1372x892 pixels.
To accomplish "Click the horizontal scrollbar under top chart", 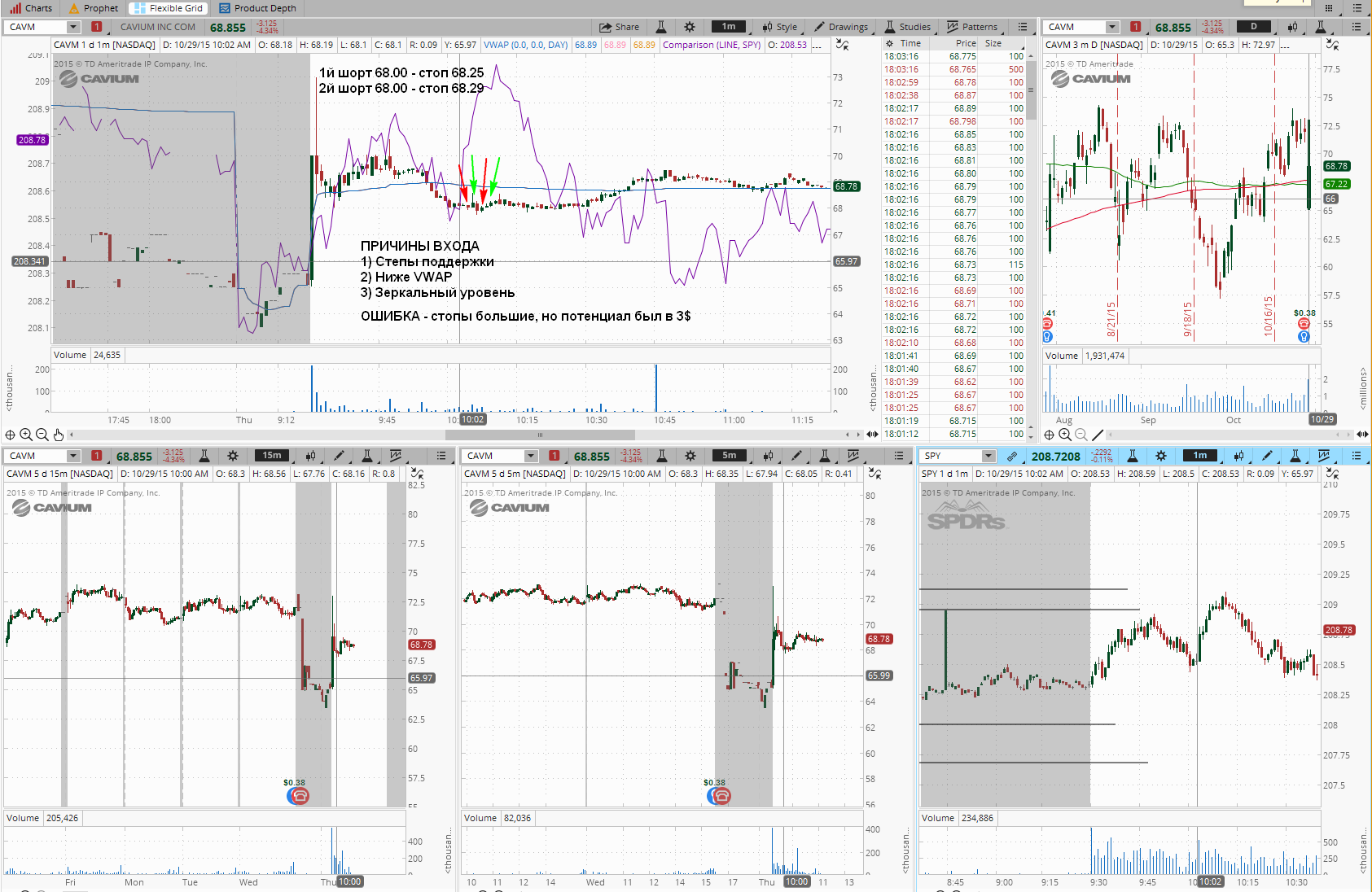I will pyautogui.click(x=540, y=435).
